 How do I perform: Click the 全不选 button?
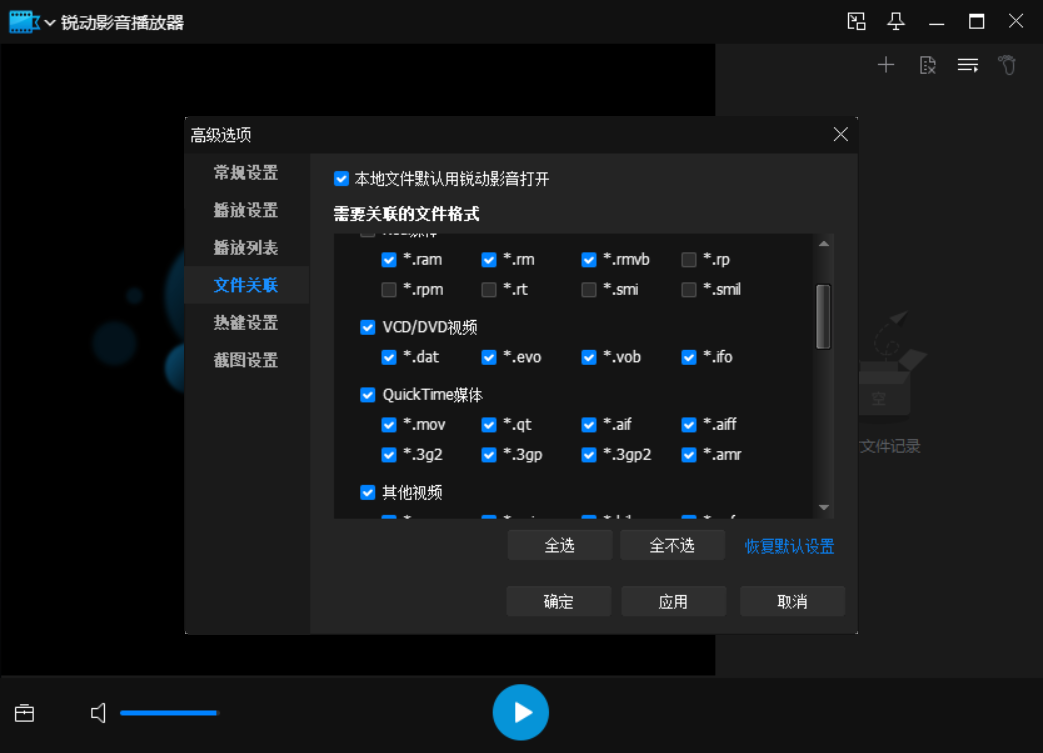point(672,545)
